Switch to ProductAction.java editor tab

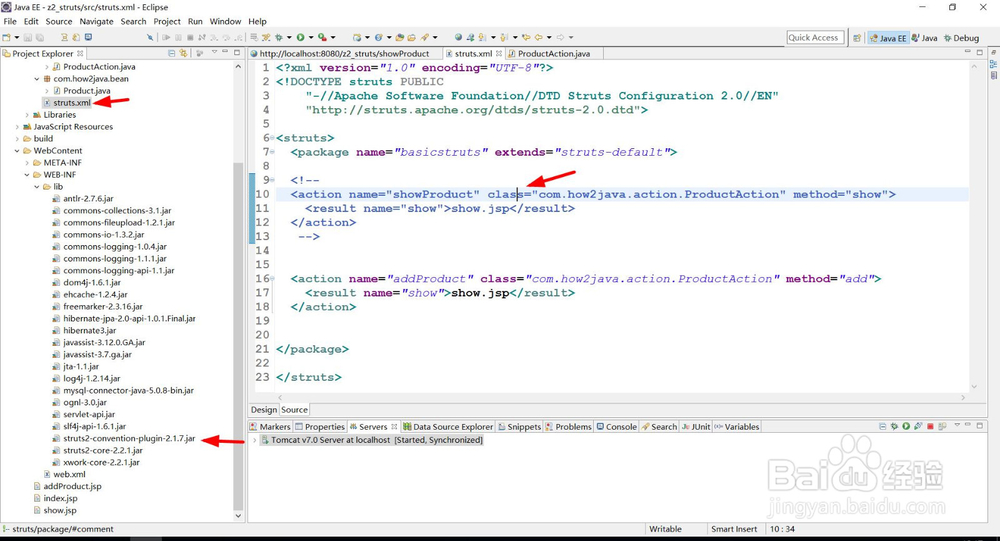click(554, 54)
